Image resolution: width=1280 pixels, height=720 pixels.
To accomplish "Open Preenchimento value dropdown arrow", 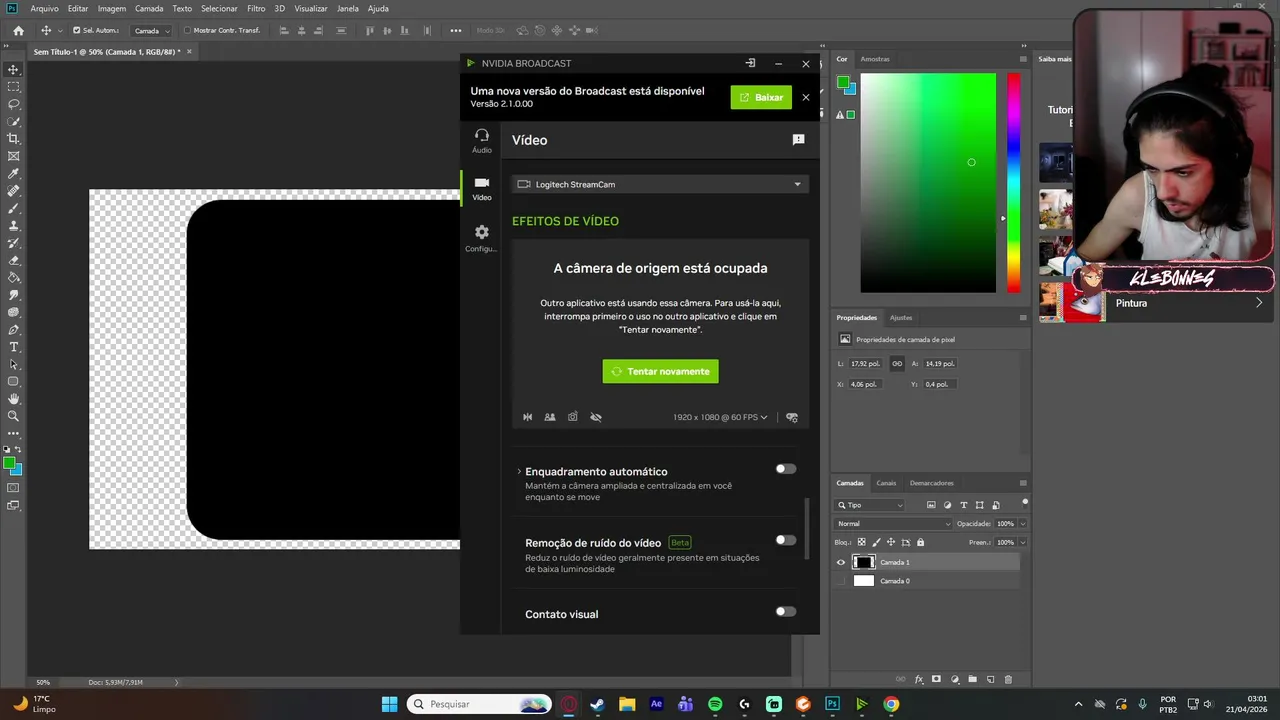I will click(x=1022, y=542).
